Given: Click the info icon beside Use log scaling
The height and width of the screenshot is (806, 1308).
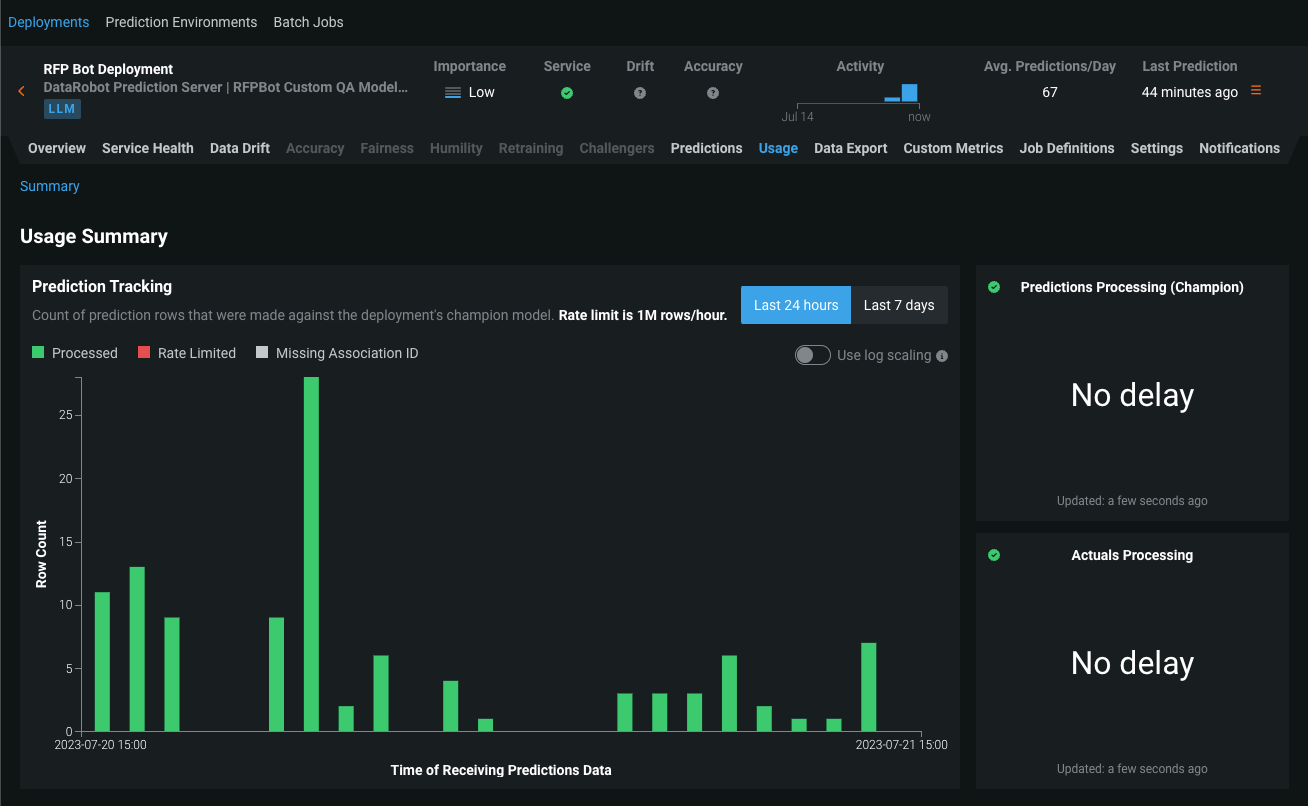Looking at the screenshot, I should 942,356.
